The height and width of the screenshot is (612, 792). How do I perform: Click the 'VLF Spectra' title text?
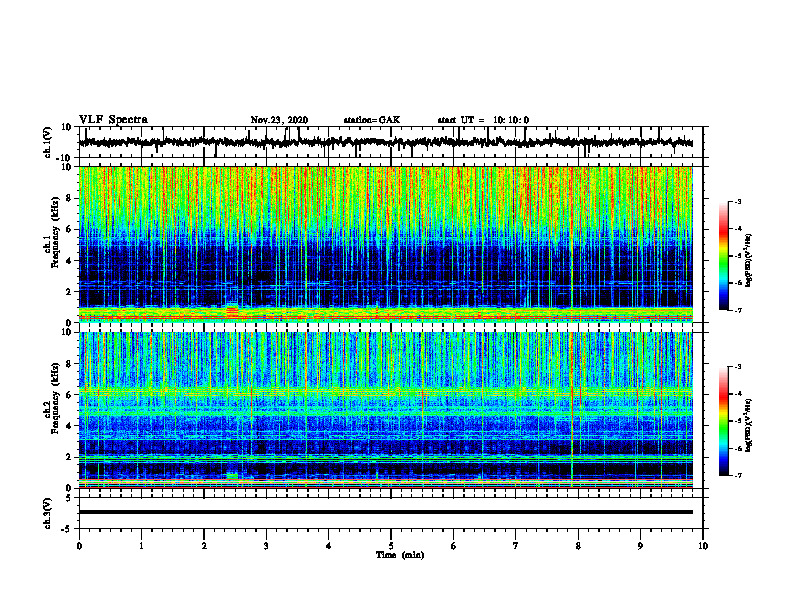pyautogui.click(x=113, y=119)
